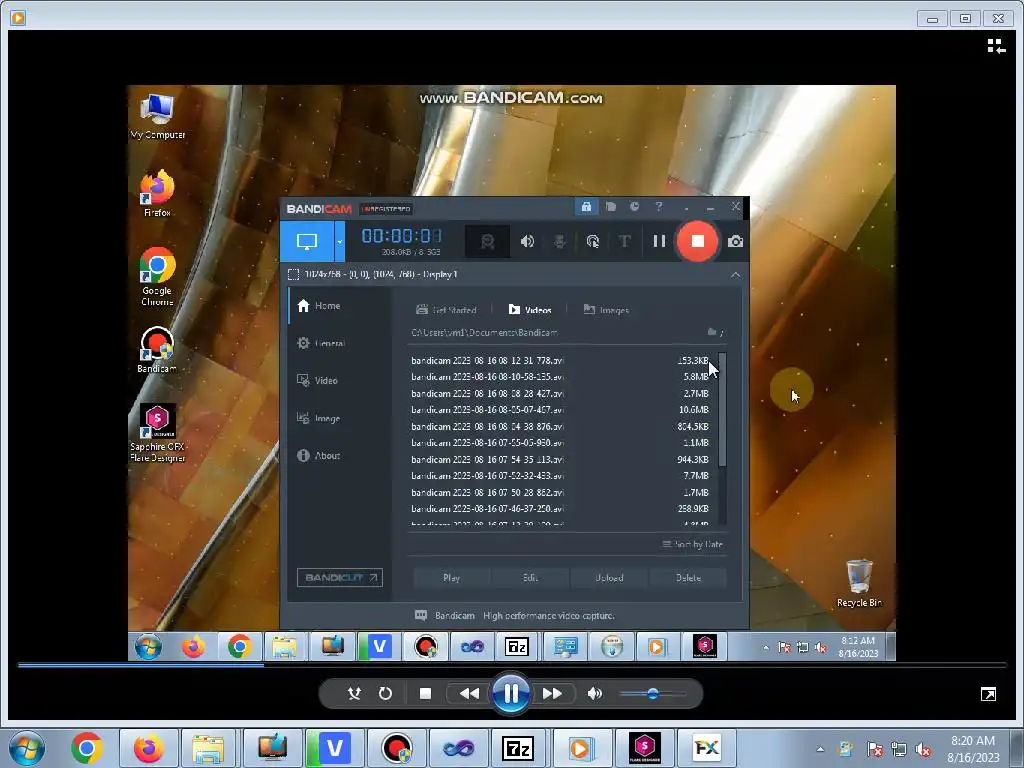Click Bandicam's red stop recording button in video

[x=697, y=242]
